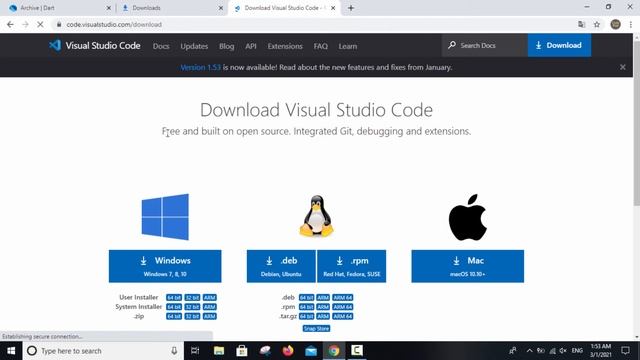Open the Camtasia app on the taskbar

click(x=357, y=351)
